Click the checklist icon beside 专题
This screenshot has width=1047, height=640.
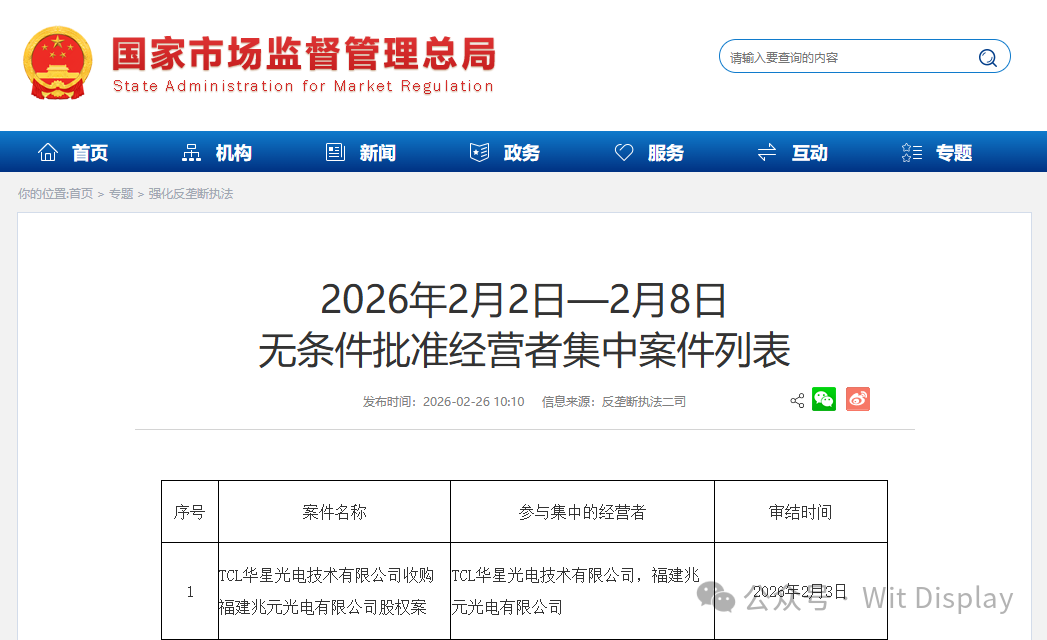pyautogui.click(x=910, y=151)
